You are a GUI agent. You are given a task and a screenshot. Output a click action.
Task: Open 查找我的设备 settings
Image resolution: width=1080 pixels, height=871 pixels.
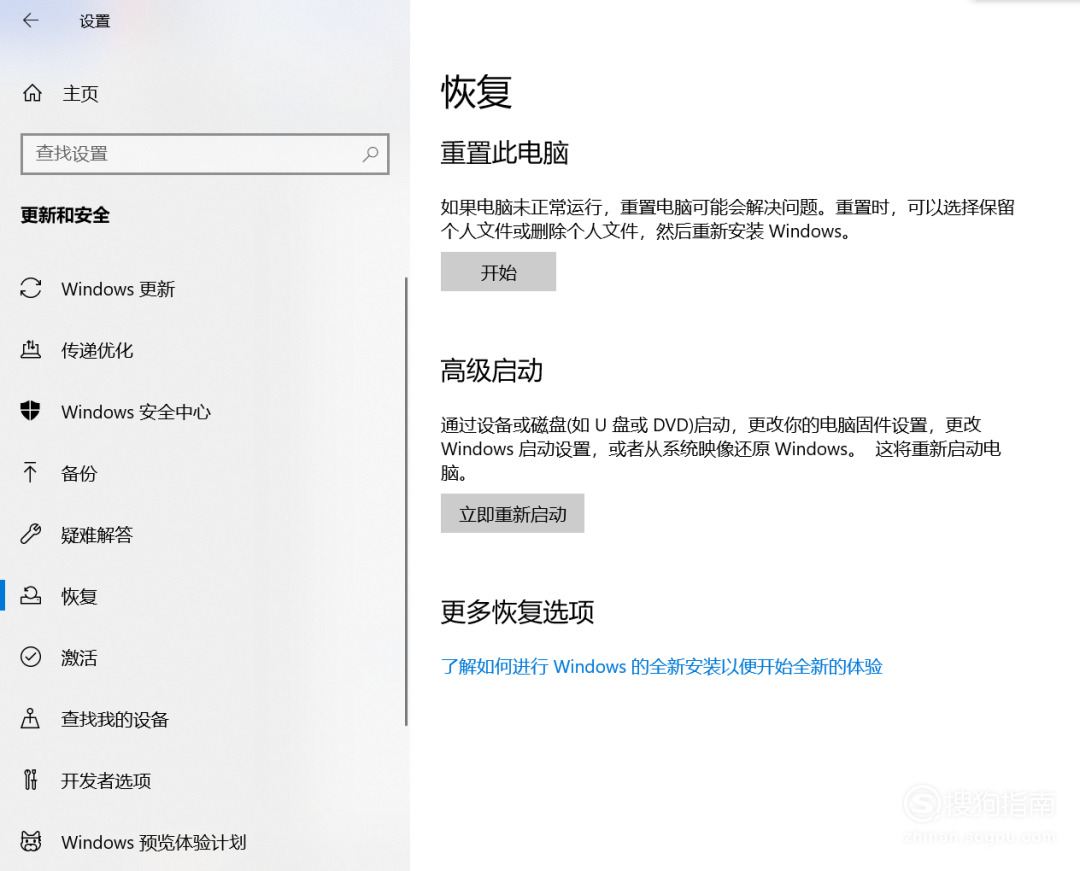tap(115, 719)
